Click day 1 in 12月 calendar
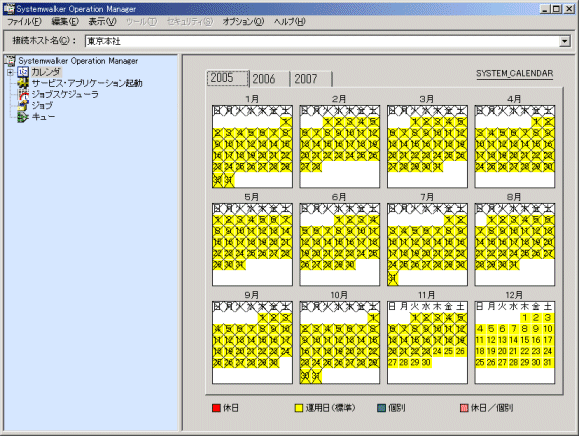This screenshot has width=579, height=436. [x=525, y=317]
